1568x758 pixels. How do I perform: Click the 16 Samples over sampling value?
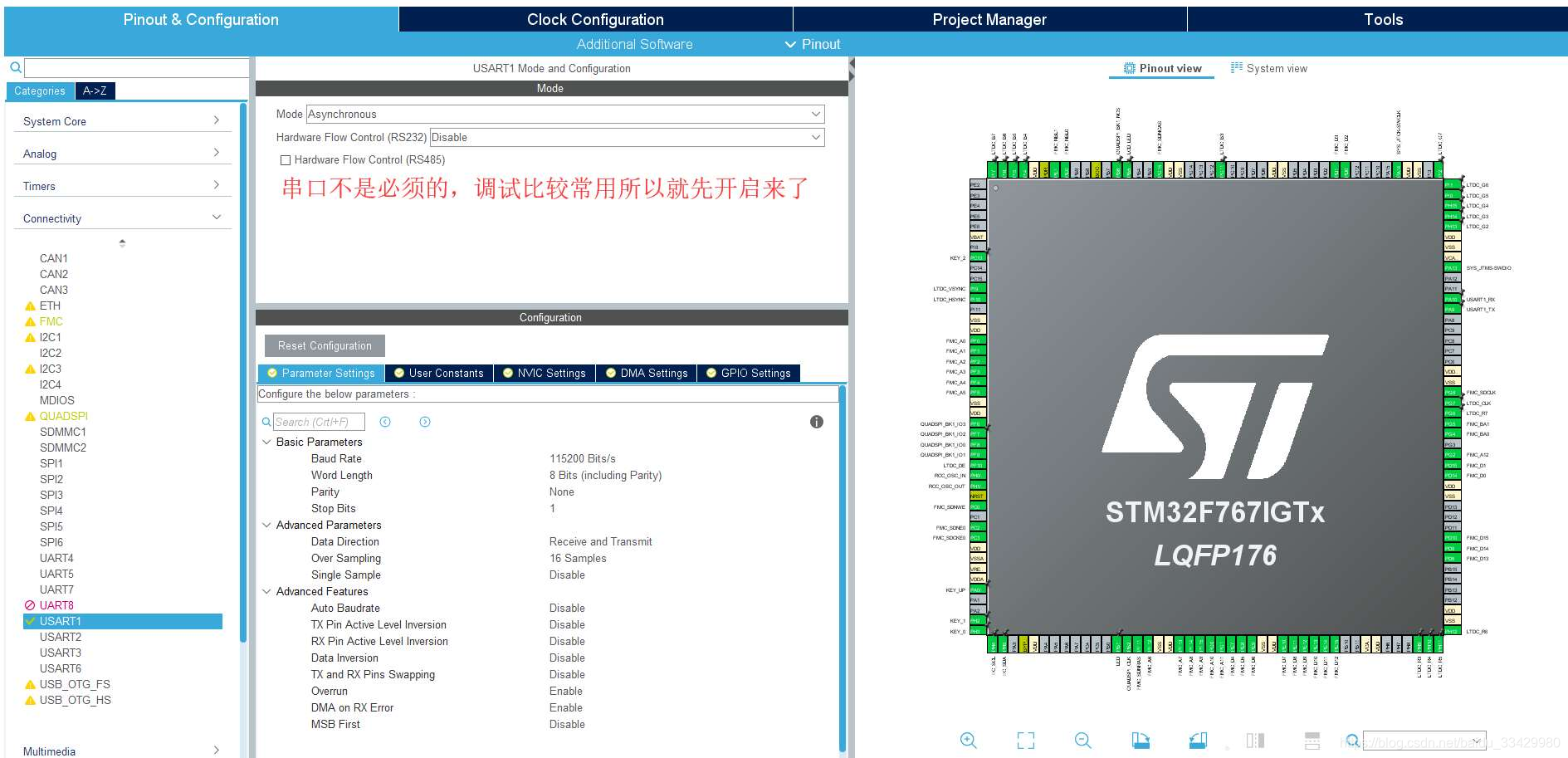(578, 559)
